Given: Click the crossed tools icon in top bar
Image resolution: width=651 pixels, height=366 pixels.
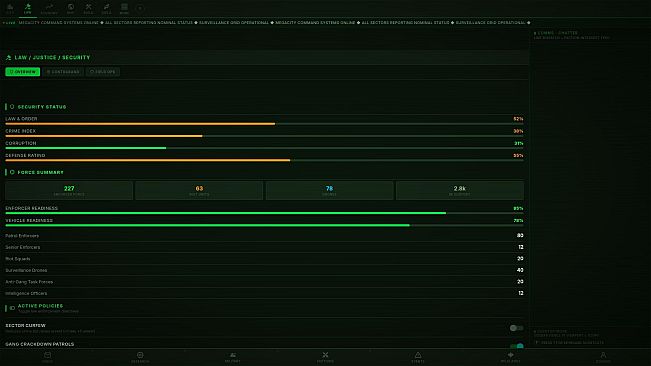Looking at the screenshot, I should 88,8.
